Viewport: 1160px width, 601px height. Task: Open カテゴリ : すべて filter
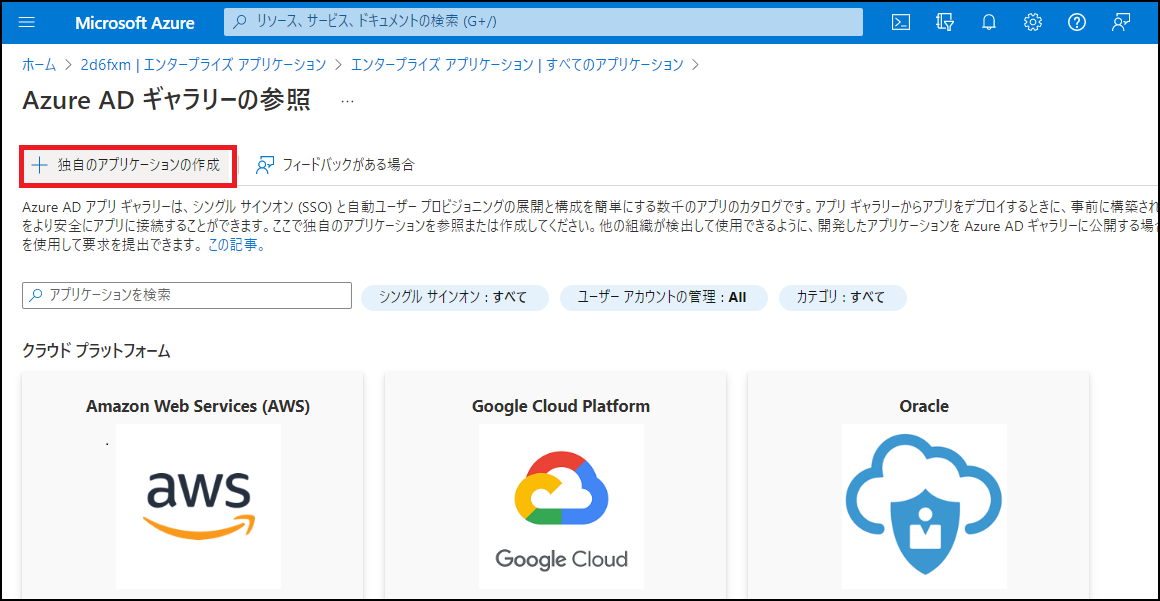[843, 298]
